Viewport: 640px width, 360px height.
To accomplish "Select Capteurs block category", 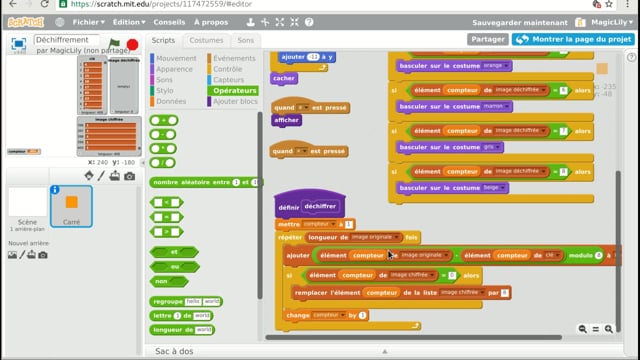I will pos(228,80).
